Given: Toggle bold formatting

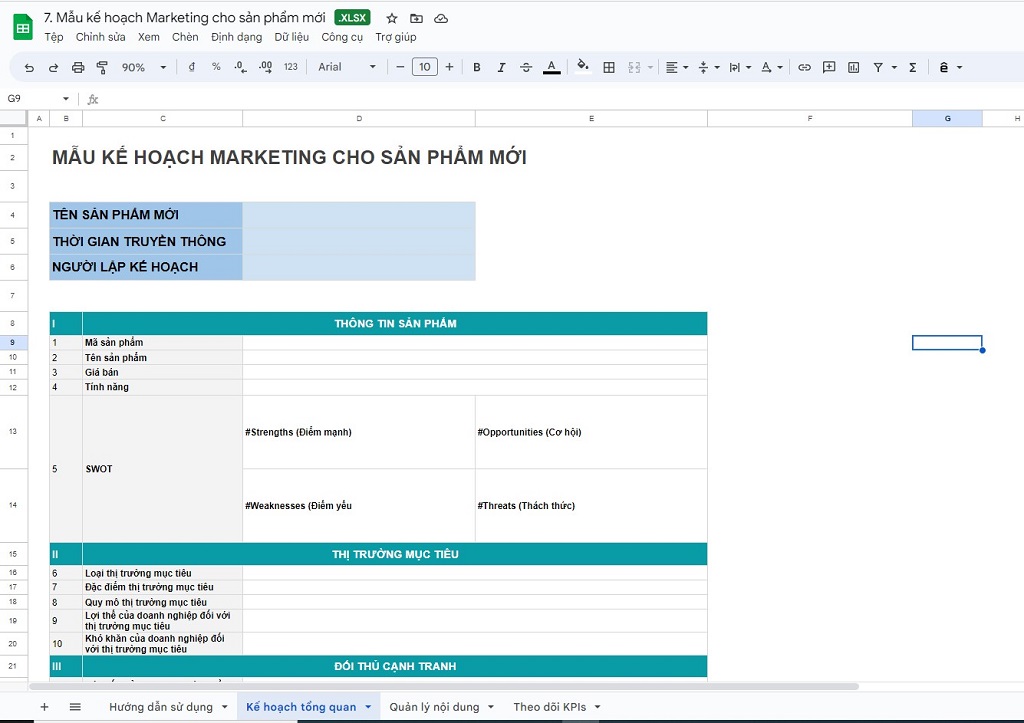Looking at the screenshot, I should coord(477,67).
